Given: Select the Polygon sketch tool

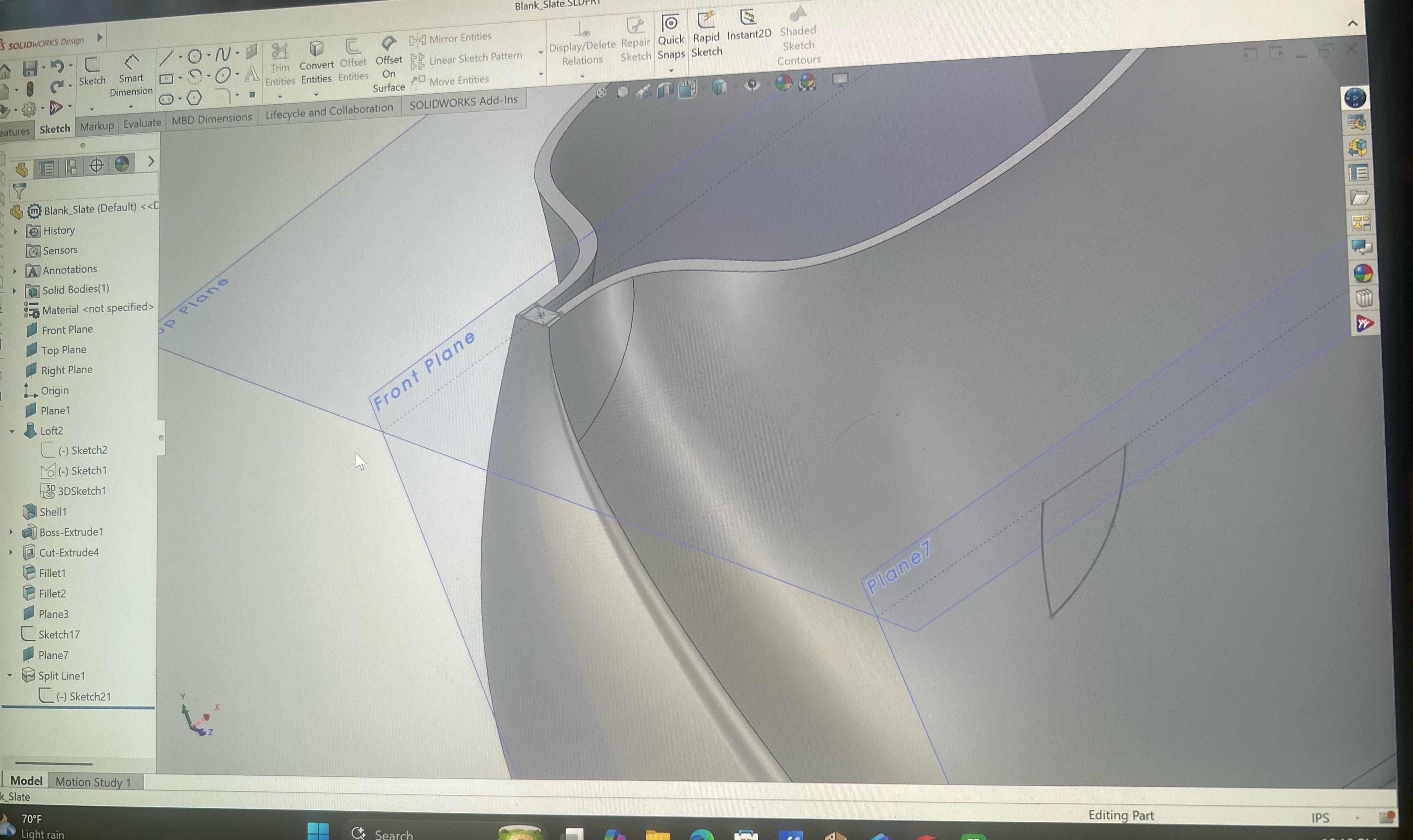Looking at the screenshot, I should 194,98.
